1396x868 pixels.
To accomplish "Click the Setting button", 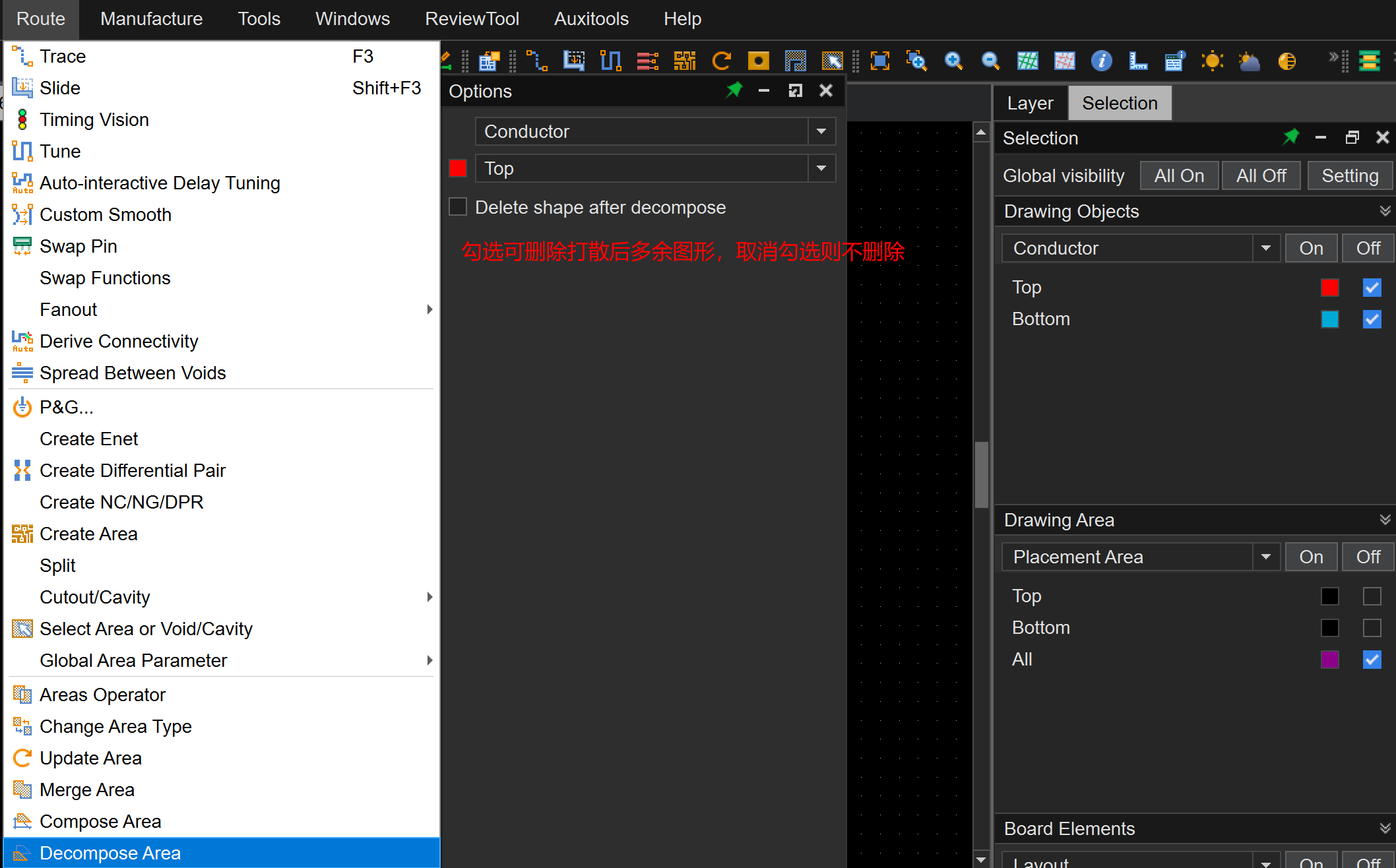I will coord(1350,175).
